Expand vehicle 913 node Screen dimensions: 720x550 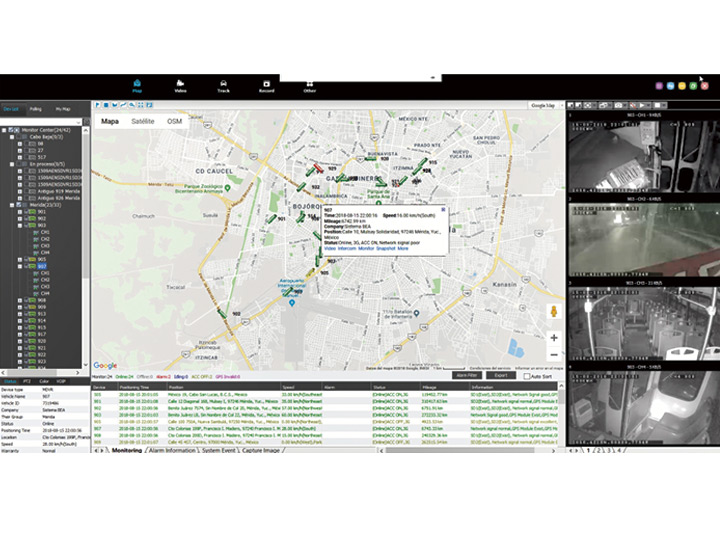(20, 314)
